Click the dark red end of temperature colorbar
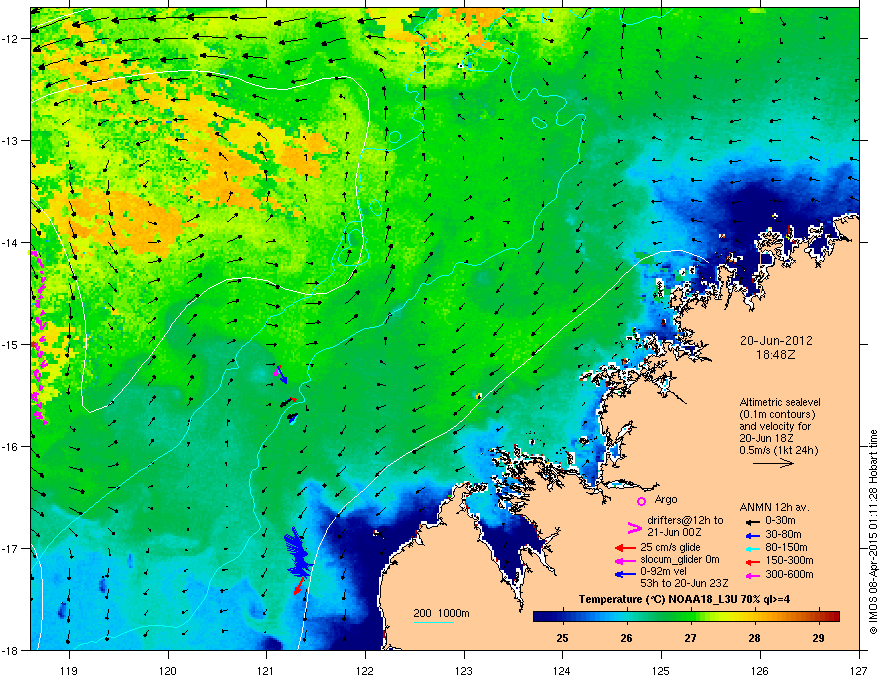880x680 pixels. tap(834, 617)
